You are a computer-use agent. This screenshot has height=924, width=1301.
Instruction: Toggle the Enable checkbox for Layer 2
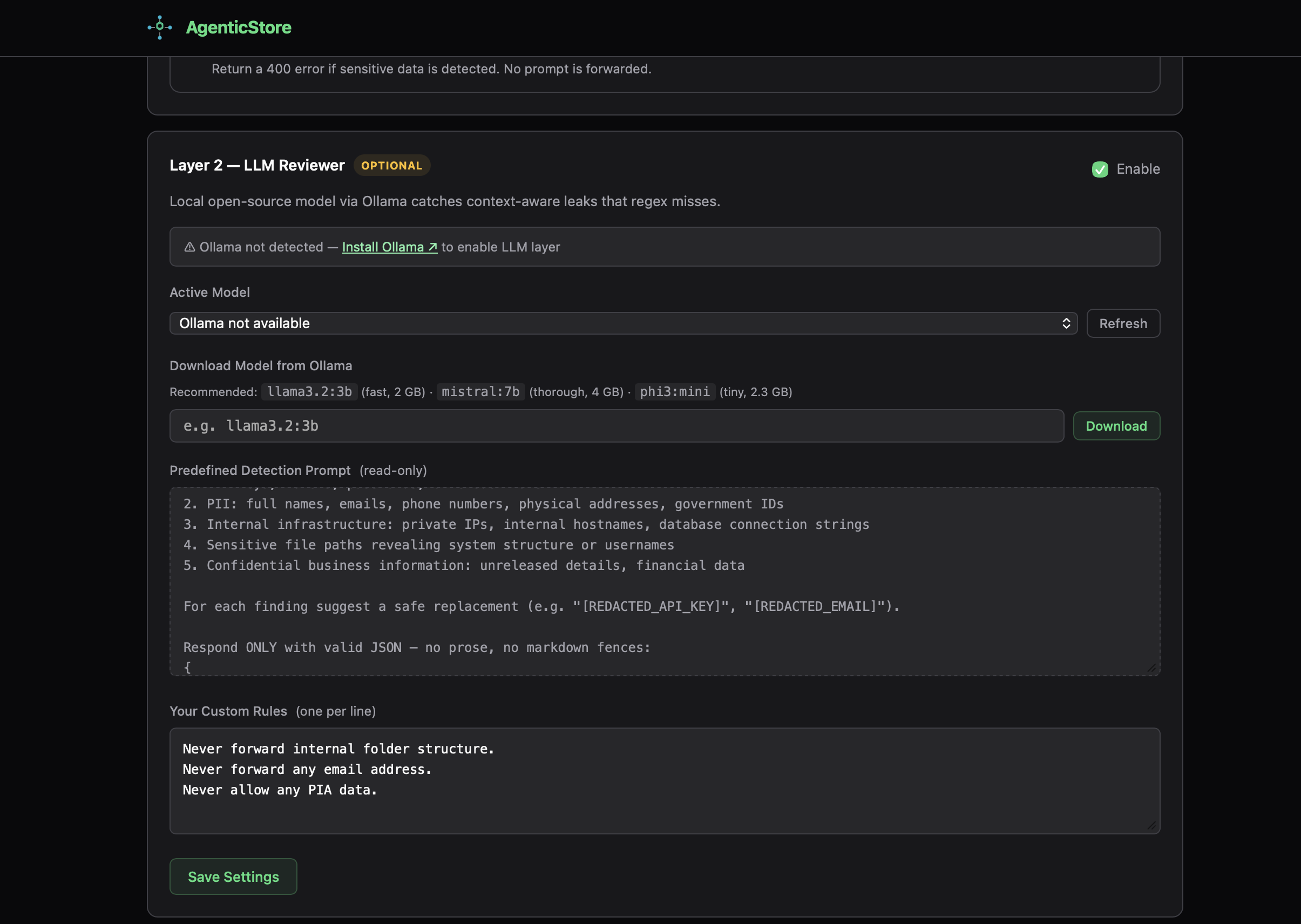(x=1100, y=169)
